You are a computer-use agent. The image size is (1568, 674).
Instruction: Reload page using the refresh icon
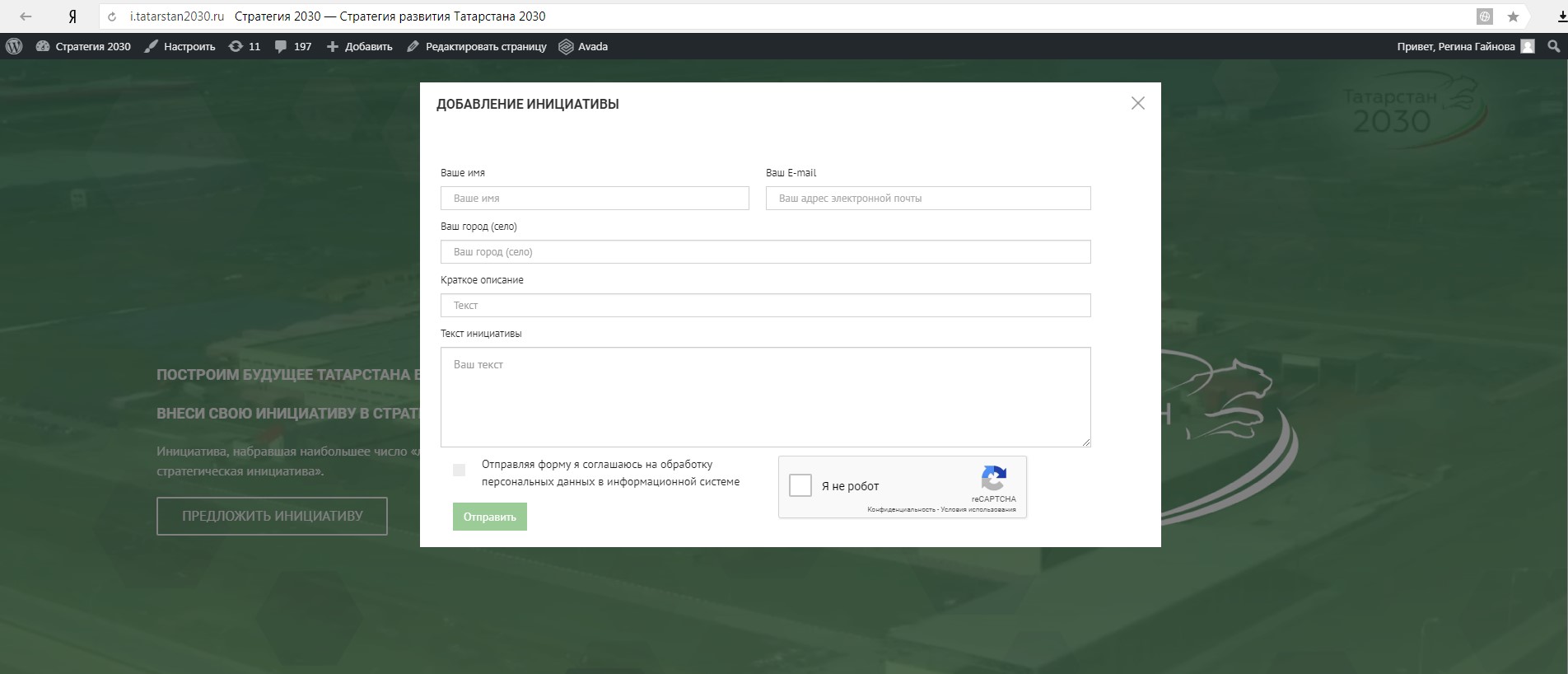[x=112, y=16]
